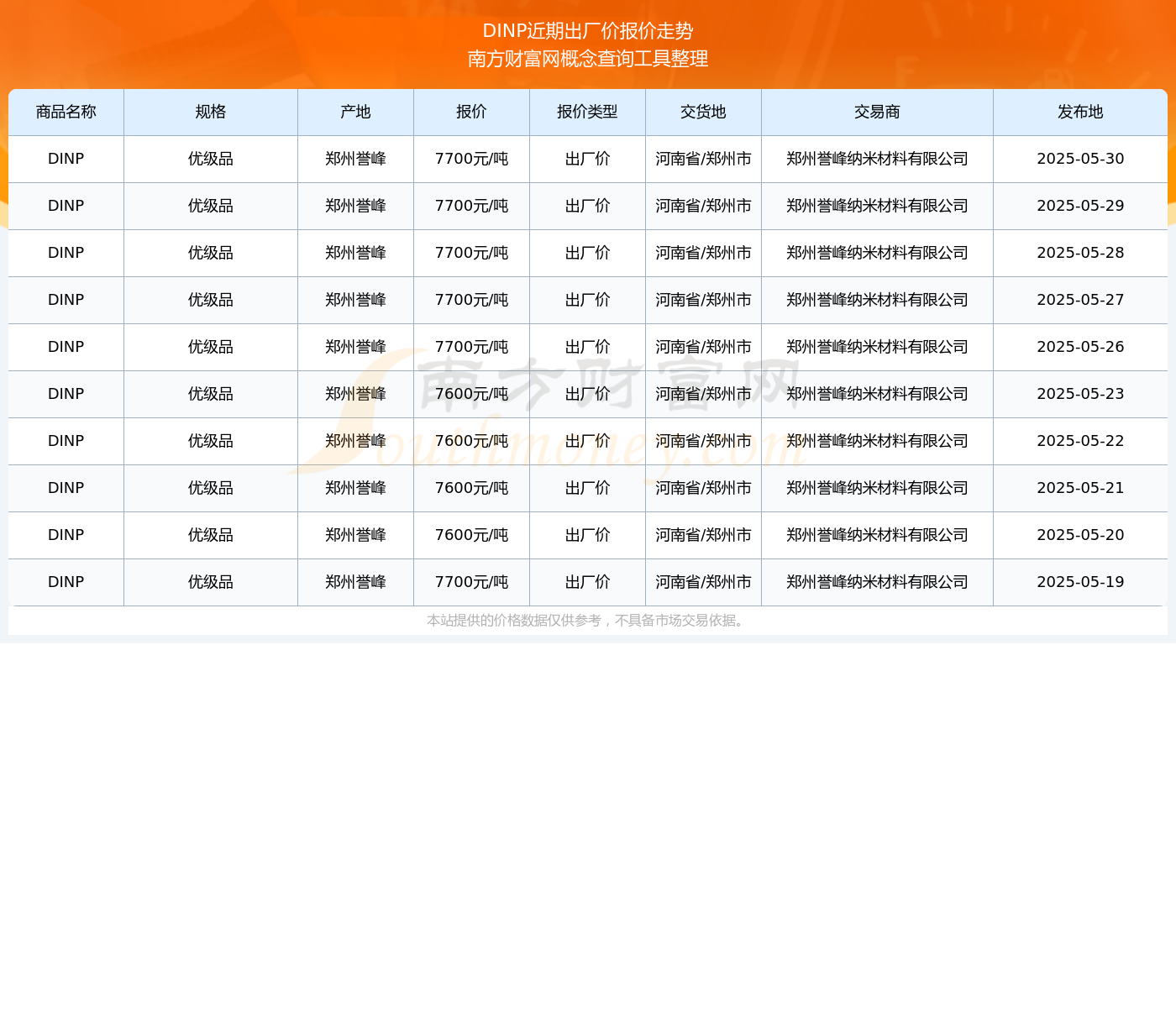Click 优级品 in the 2025-05-29 row

pos(211,206)
